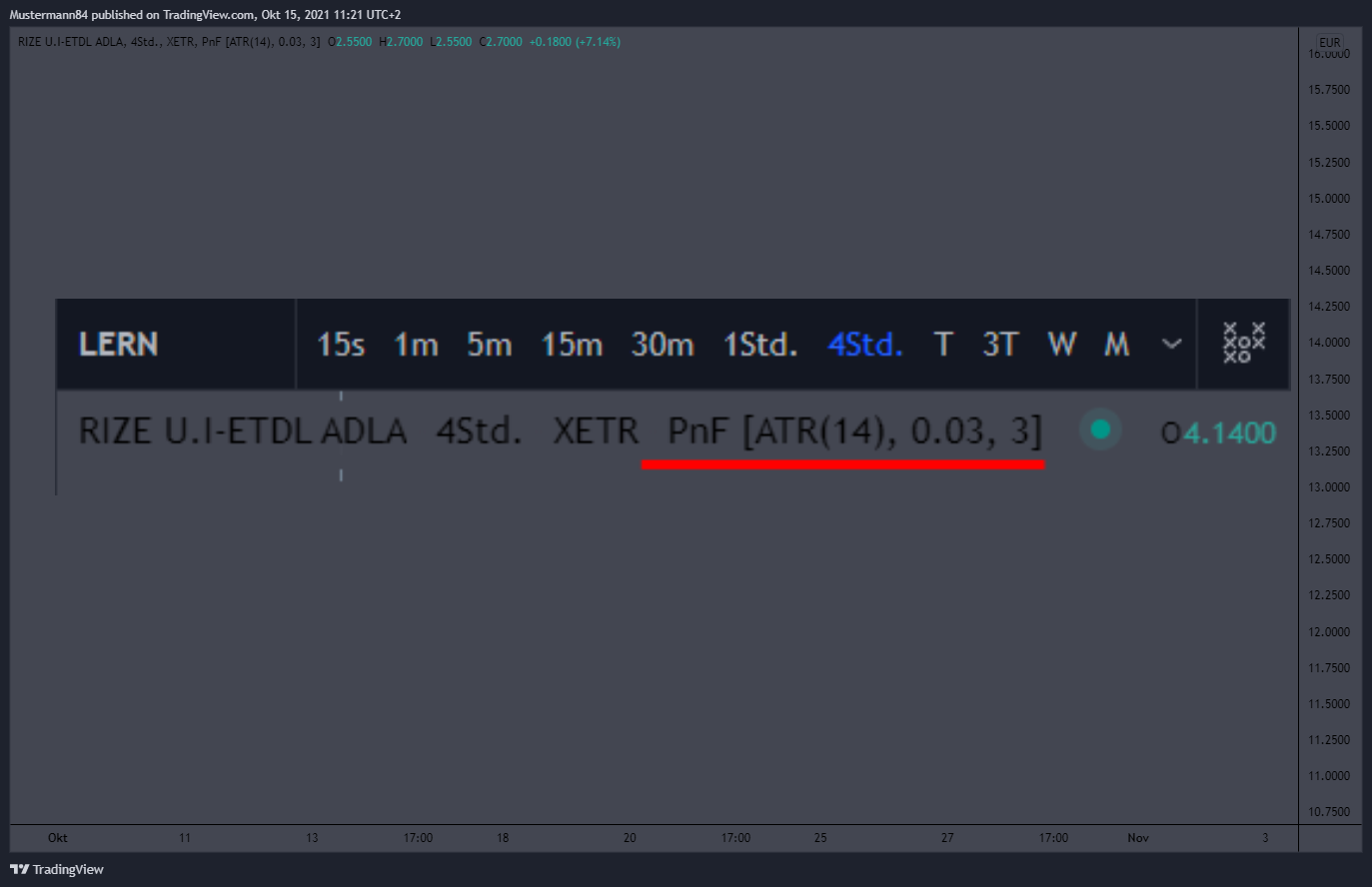The width and height of the screenshot is (1372, 887).
Task: Click the 11.0000 price axis label
Action: point(1329,776)
